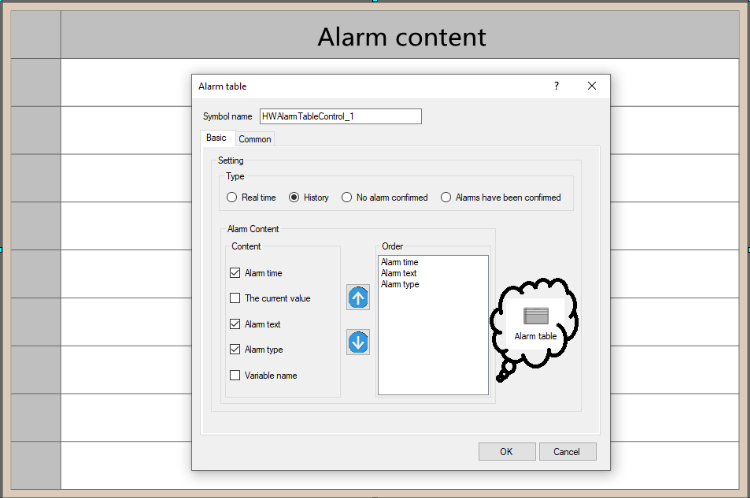Disable the Alarm type checkbox

(x=235, y=350)
